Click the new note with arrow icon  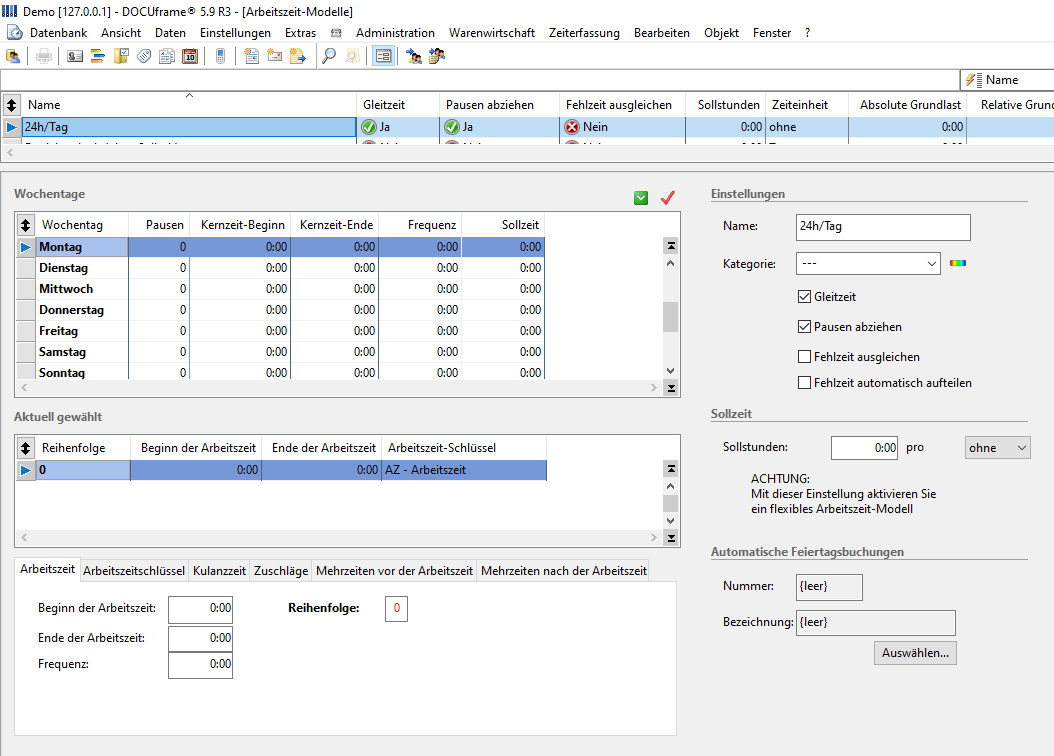(298, 56)
